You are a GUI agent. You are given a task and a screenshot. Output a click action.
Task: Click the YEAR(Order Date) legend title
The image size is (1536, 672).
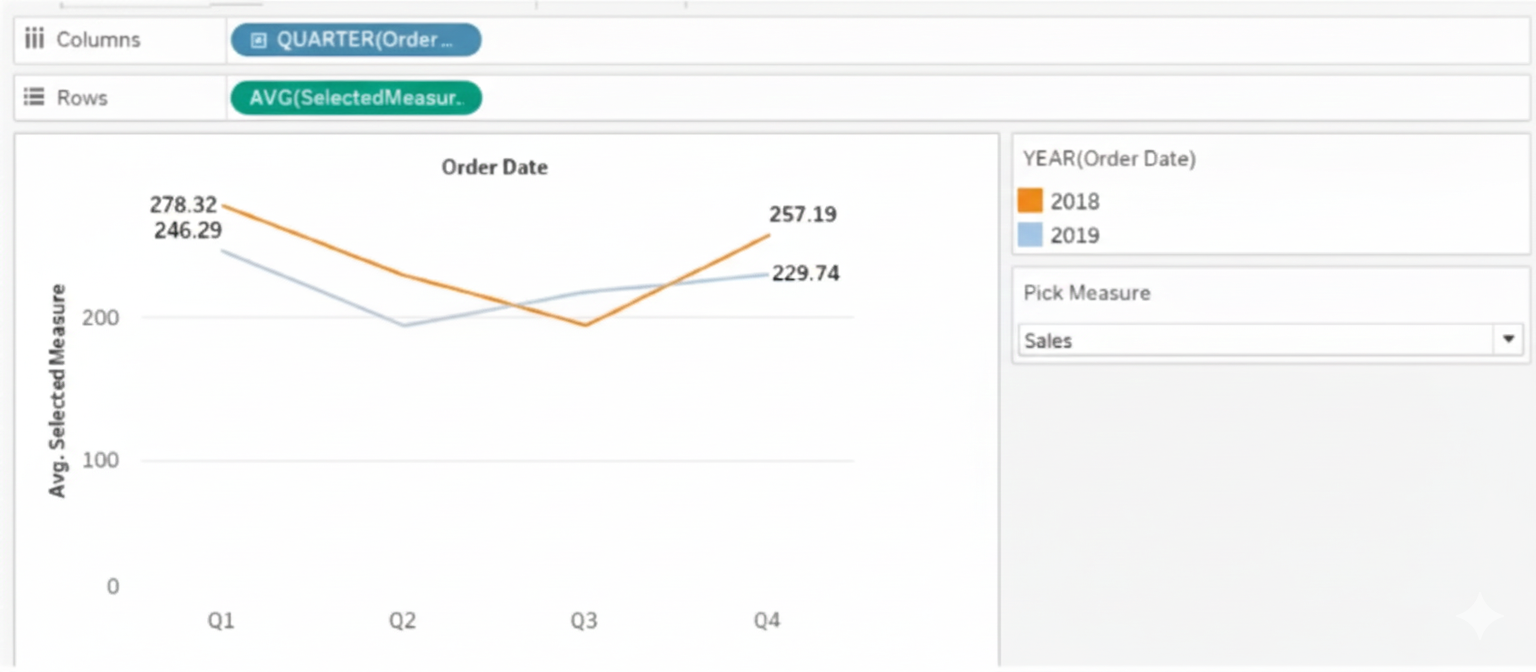(1109, 158)
